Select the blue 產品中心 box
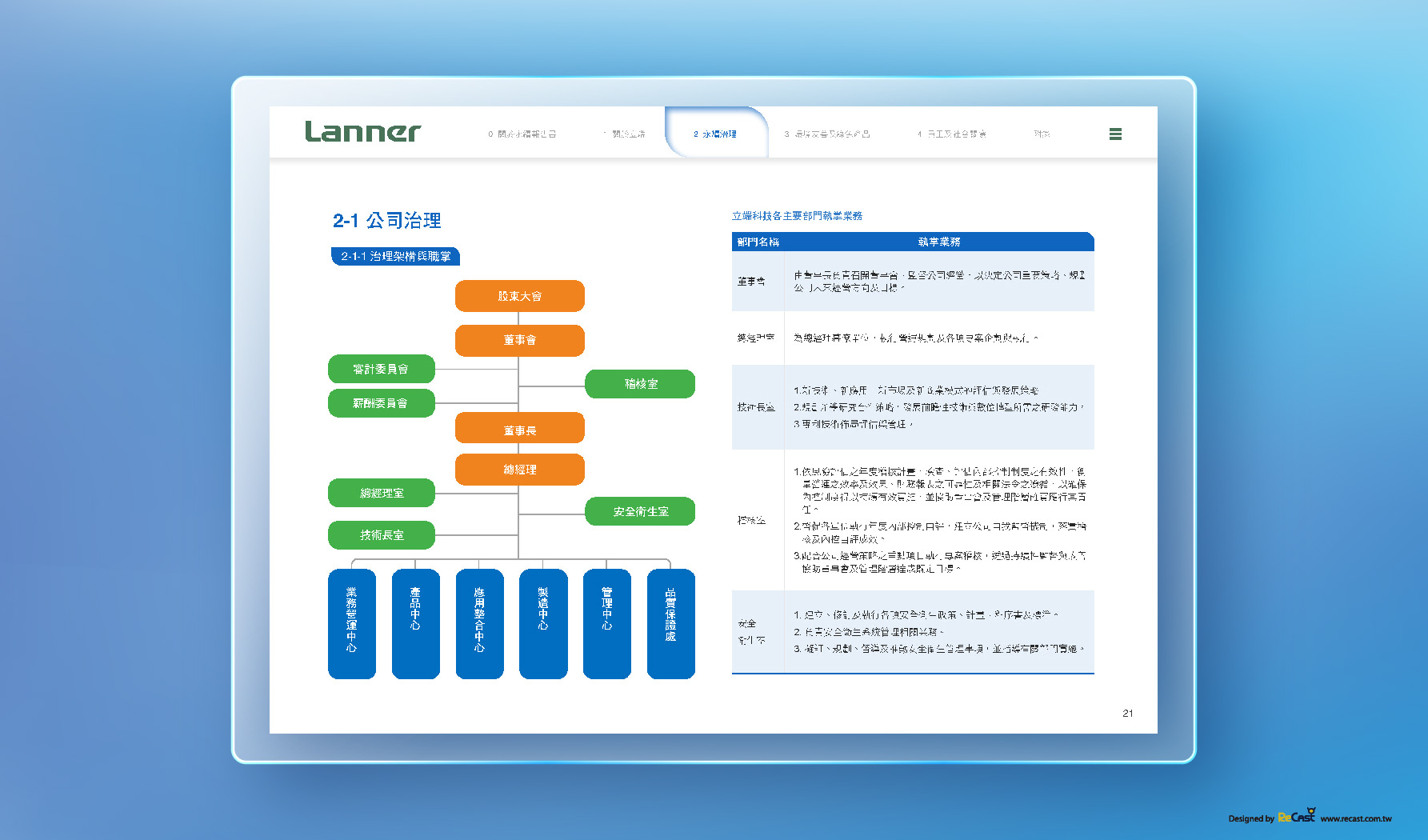The width and height of the screenshot is (1428, 840). coord(416,624)
